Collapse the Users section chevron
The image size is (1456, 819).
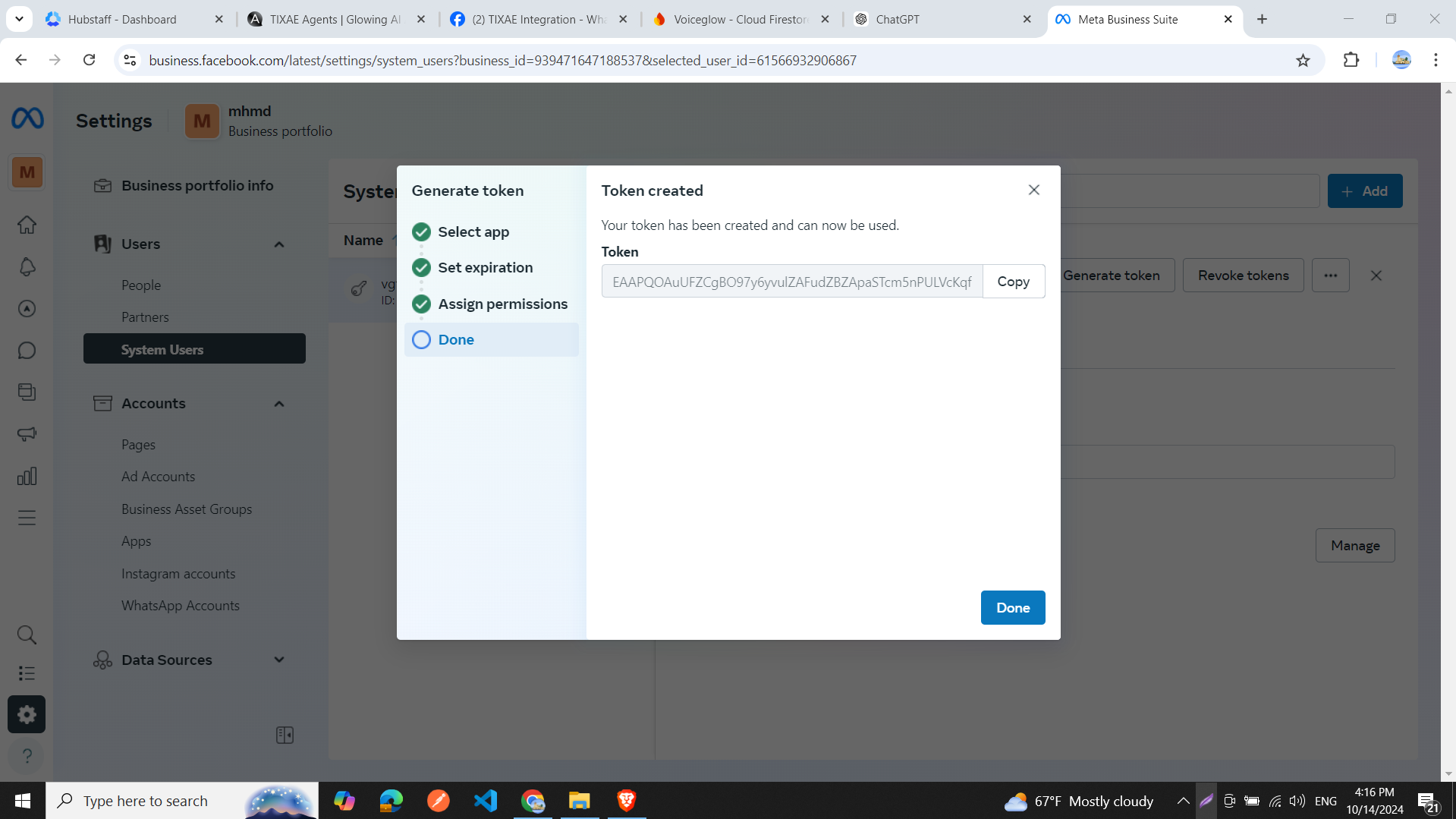(x=278, y=244)
